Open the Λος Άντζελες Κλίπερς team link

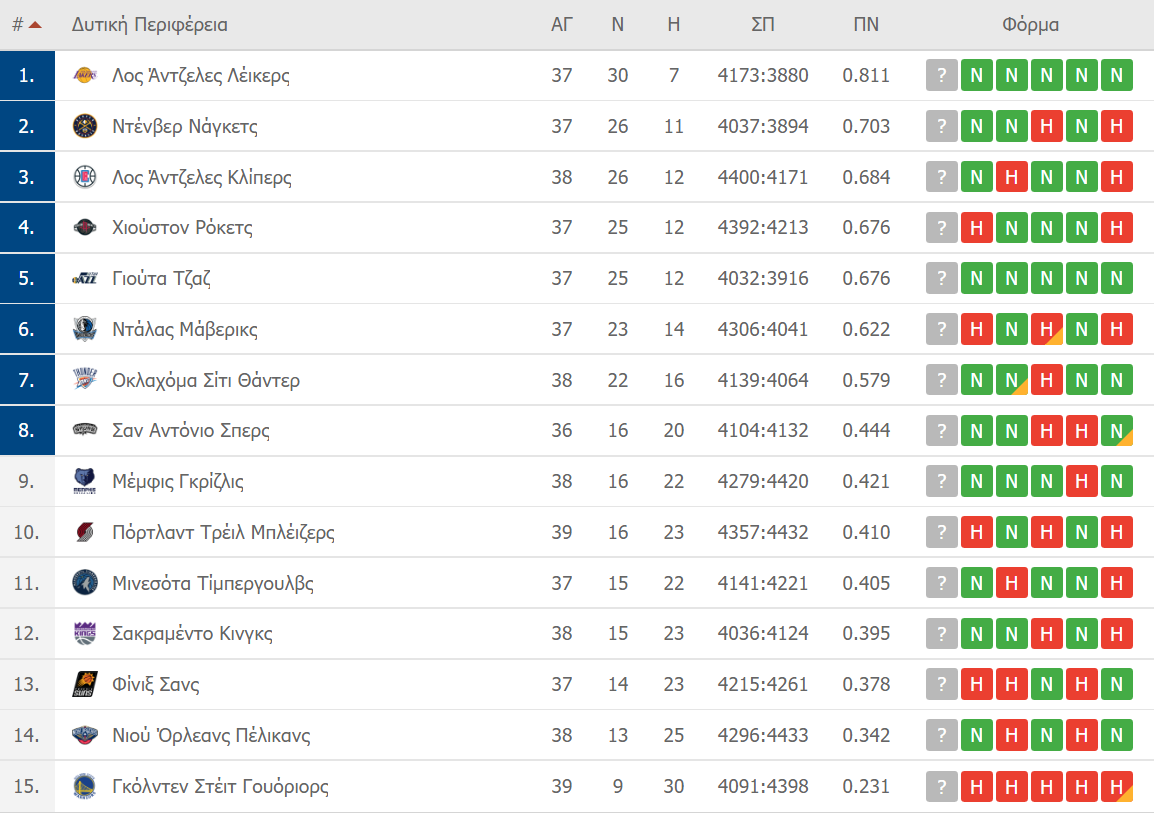tap(201, 178)
